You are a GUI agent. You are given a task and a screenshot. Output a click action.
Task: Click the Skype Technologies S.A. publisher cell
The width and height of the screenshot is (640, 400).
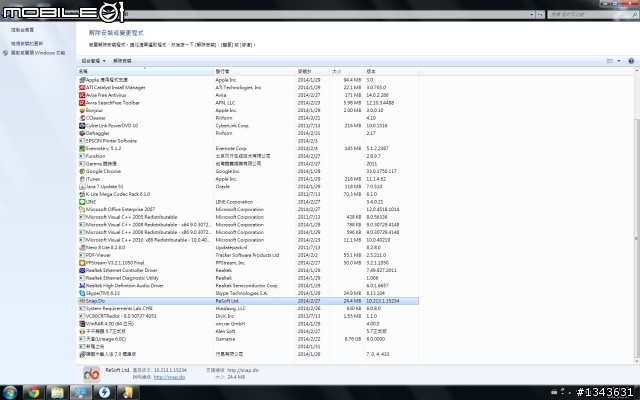tap(242, 293)
